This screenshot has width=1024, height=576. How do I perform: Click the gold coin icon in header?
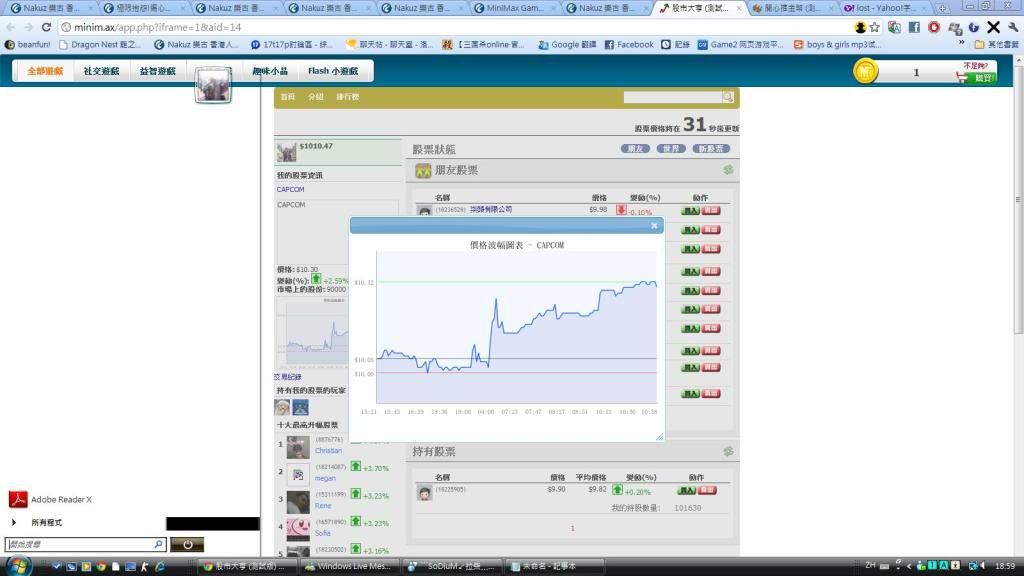coord(865,72)
